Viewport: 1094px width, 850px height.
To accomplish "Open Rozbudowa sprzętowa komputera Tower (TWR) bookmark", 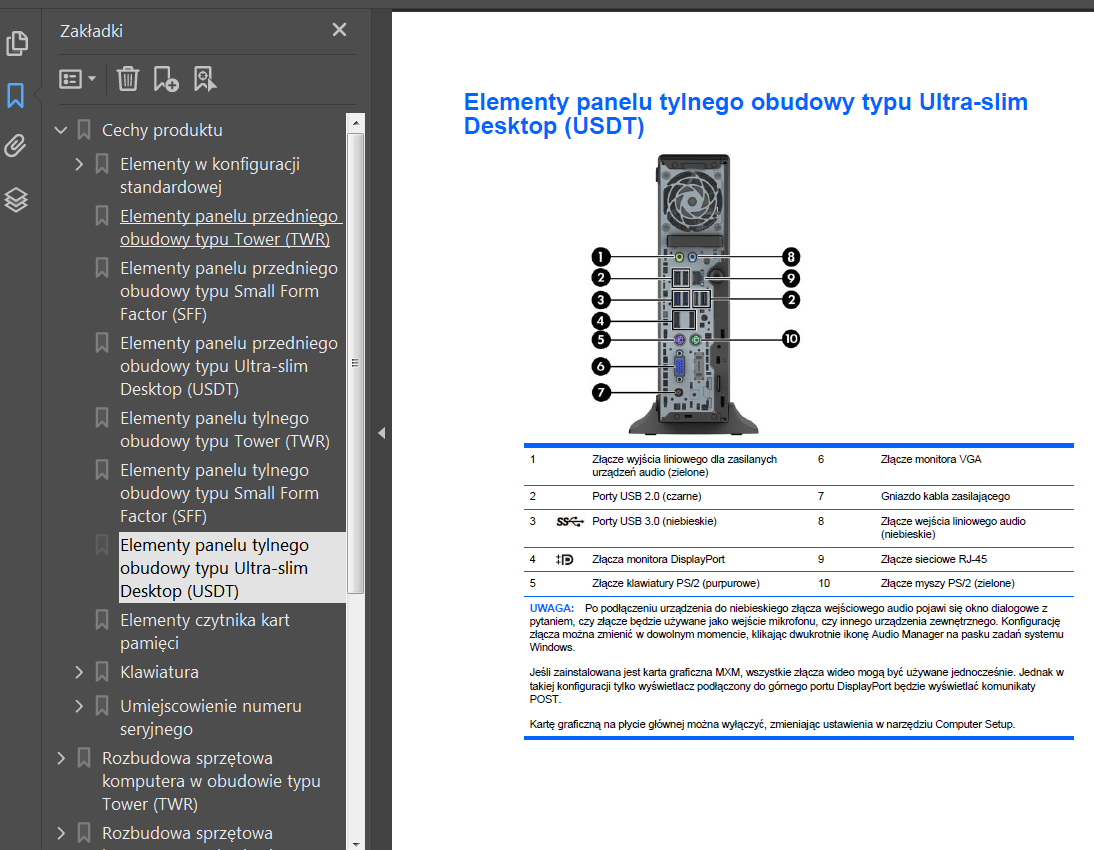I will pos(211,781).
